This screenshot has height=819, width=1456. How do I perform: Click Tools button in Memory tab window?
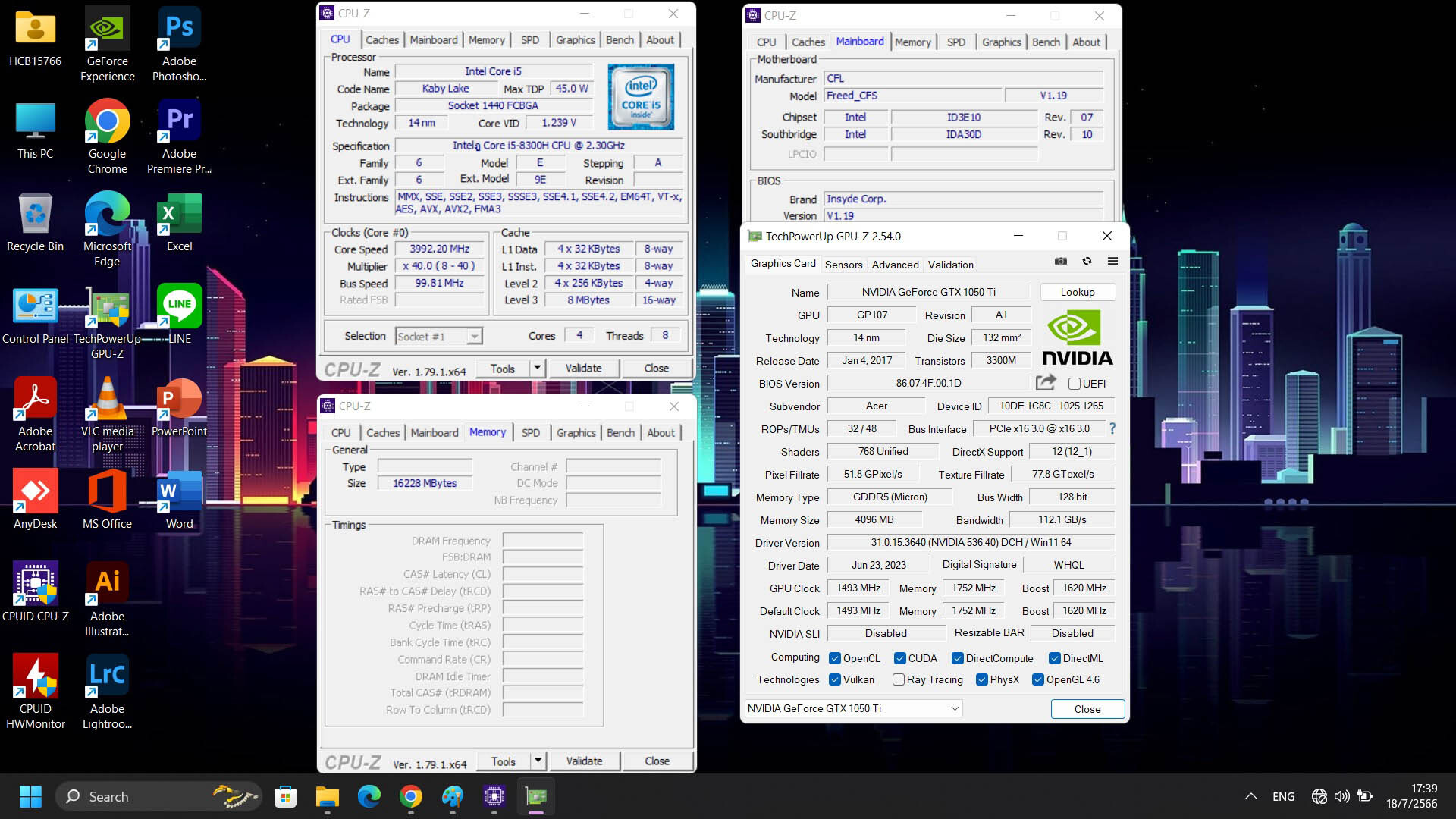pyautogui.click(x=503, y=761)
